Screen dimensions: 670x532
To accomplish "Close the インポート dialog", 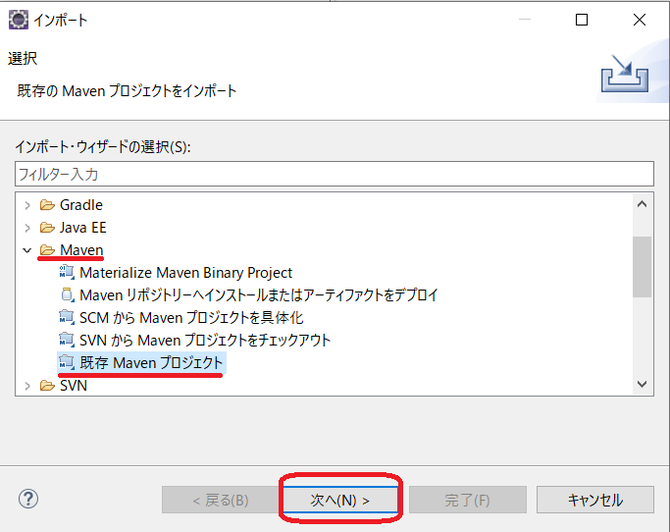I will 639,20.
